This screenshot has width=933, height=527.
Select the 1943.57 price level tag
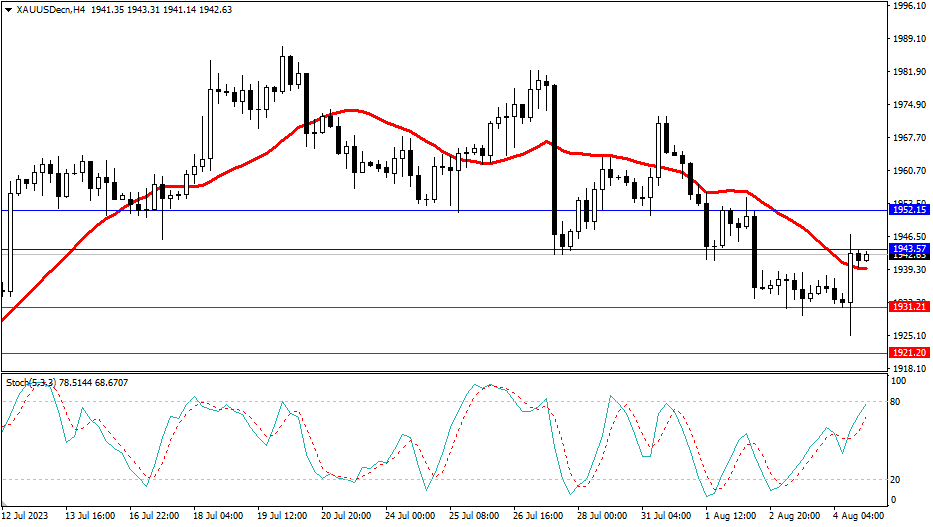[909, 248]
